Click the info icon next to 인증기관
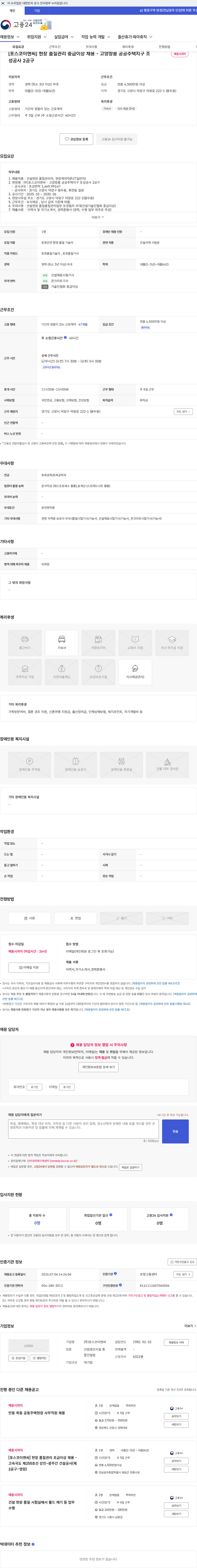This screenshot has height=1568, width=197. [115, 1273]
